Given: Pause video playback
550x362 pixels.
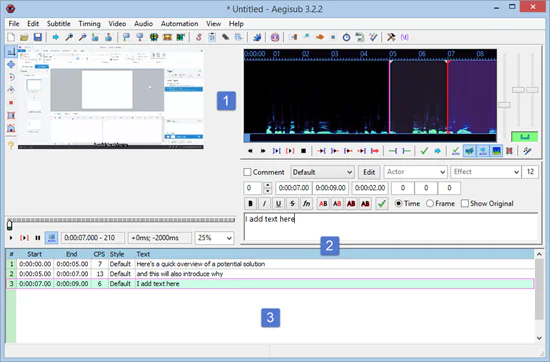Looking at the screenshot, I should pyautogui.click(x=38, y=238).
